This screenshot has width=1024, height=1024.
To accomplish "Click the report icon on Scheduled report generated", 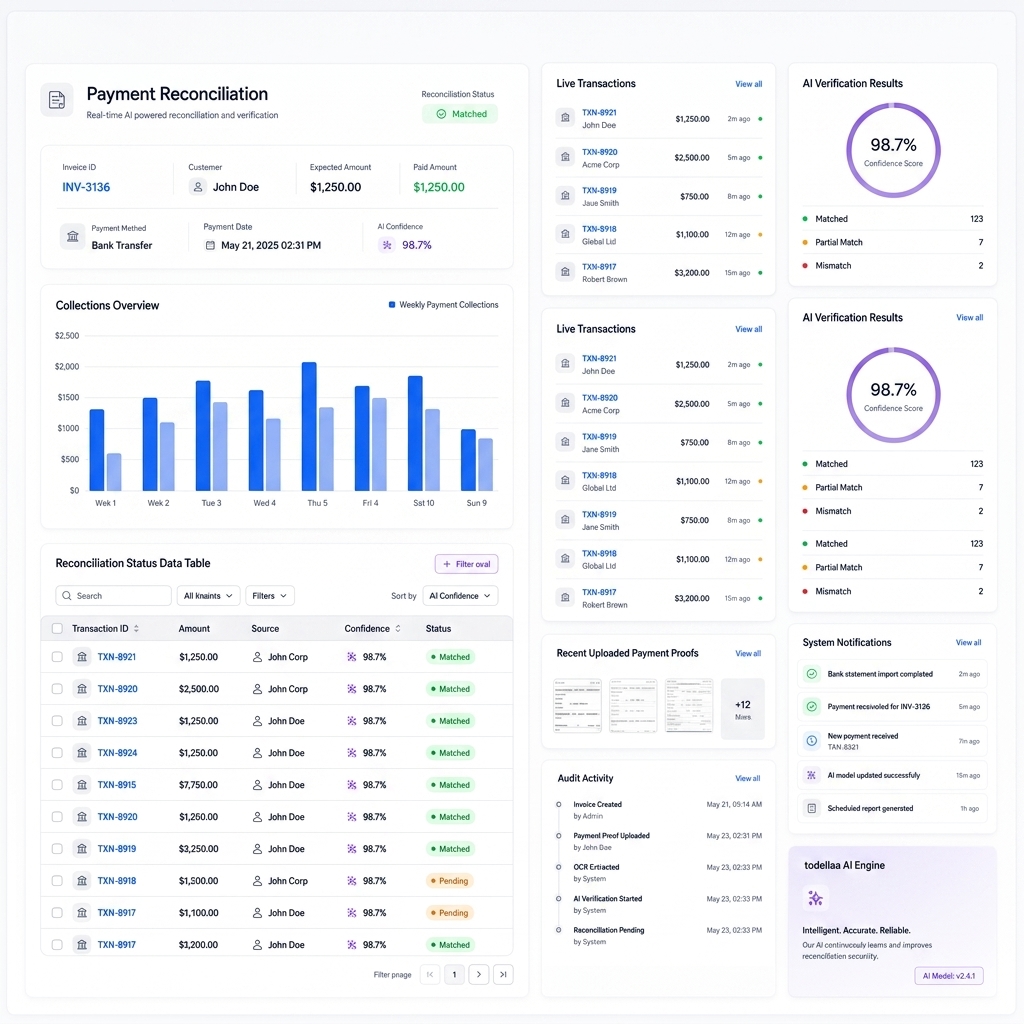I will (812, 808).
